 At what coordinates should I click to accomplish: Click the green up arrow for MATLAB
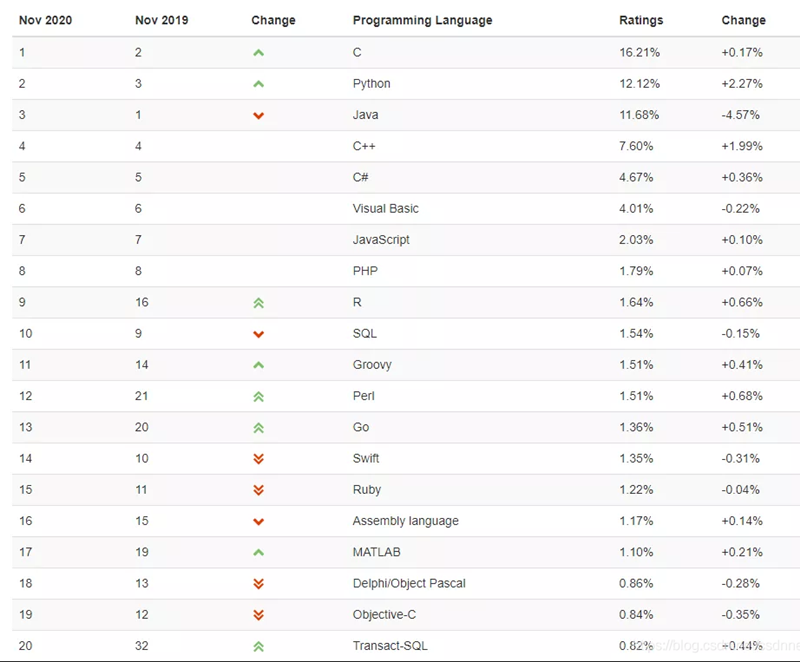pyautogui.click(x=259, y=552)
